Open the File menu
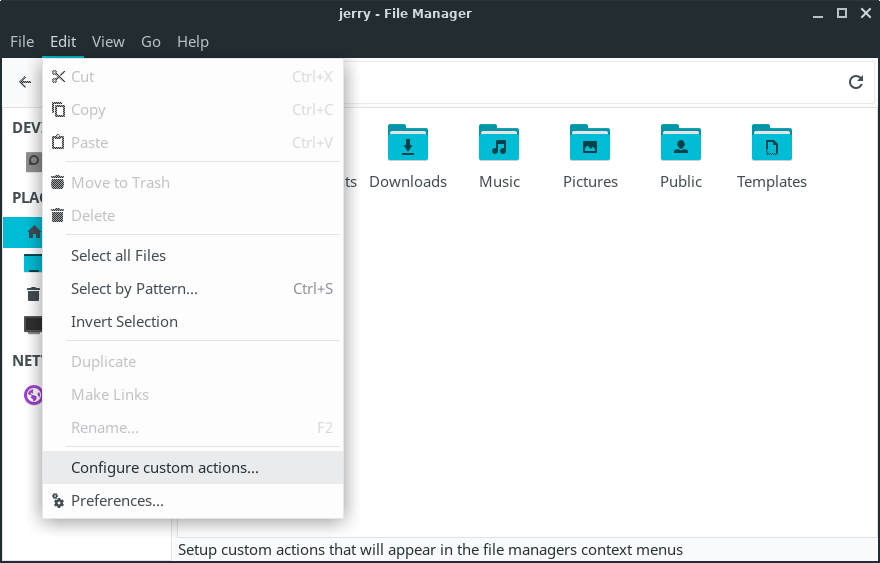Viewport: 880px width, 563px height. pyautogui.click(x=22, y=42)
